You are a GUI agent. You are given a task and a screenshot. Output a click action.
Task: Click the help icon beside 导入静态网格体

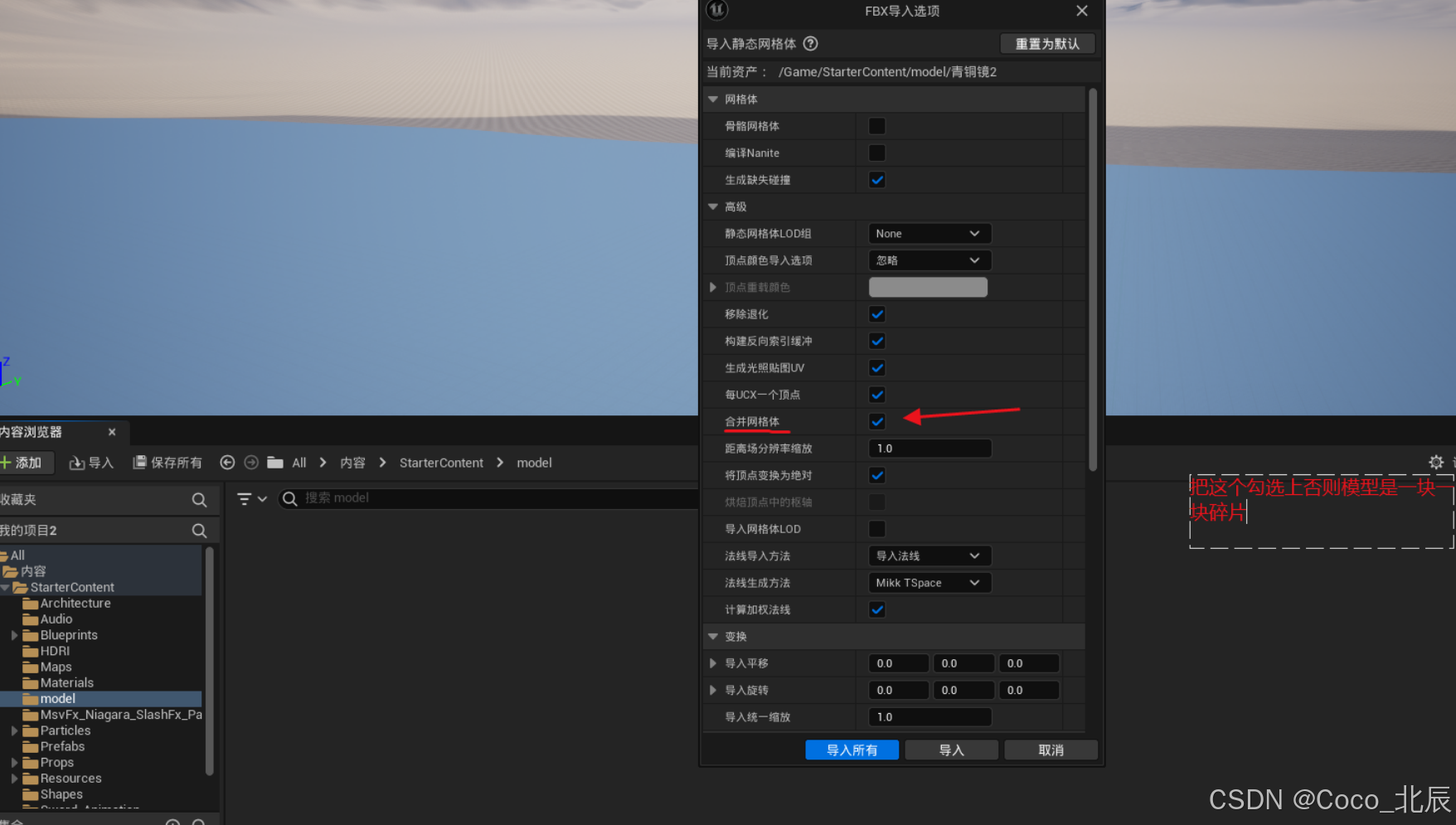click(811, 44)
